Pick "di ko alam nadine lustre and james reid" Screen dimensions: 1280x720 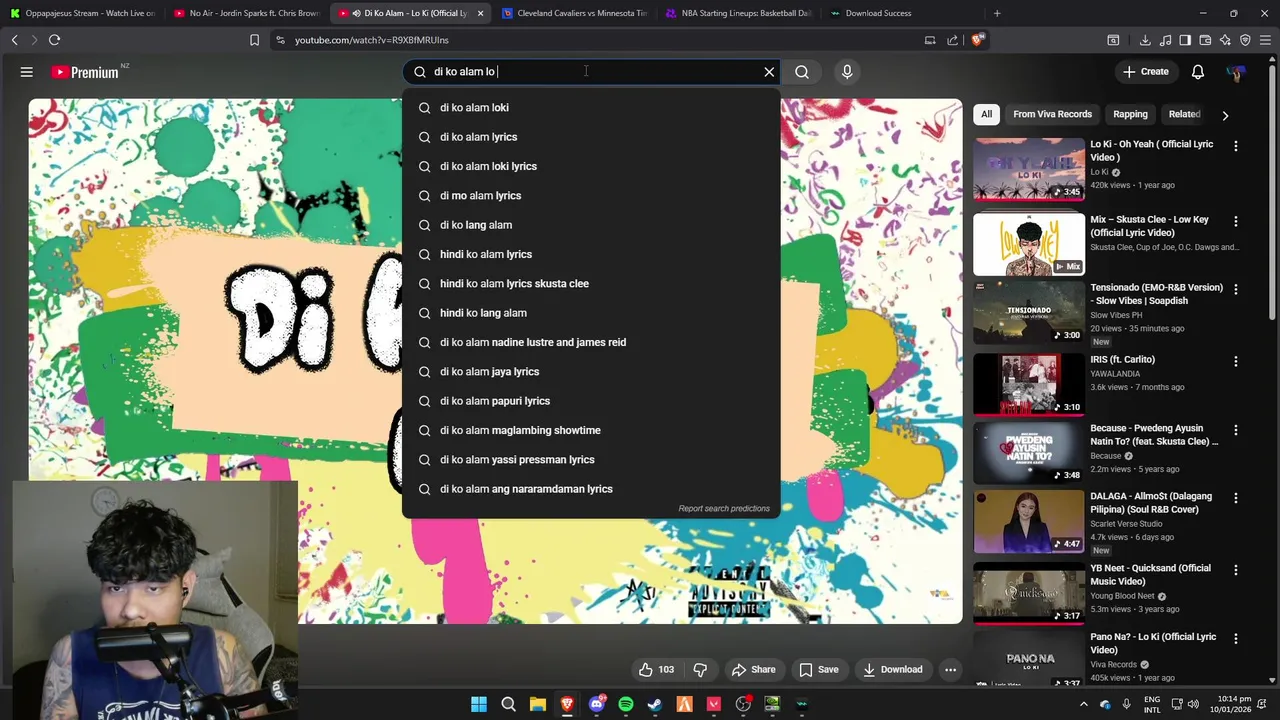[590, 342]
